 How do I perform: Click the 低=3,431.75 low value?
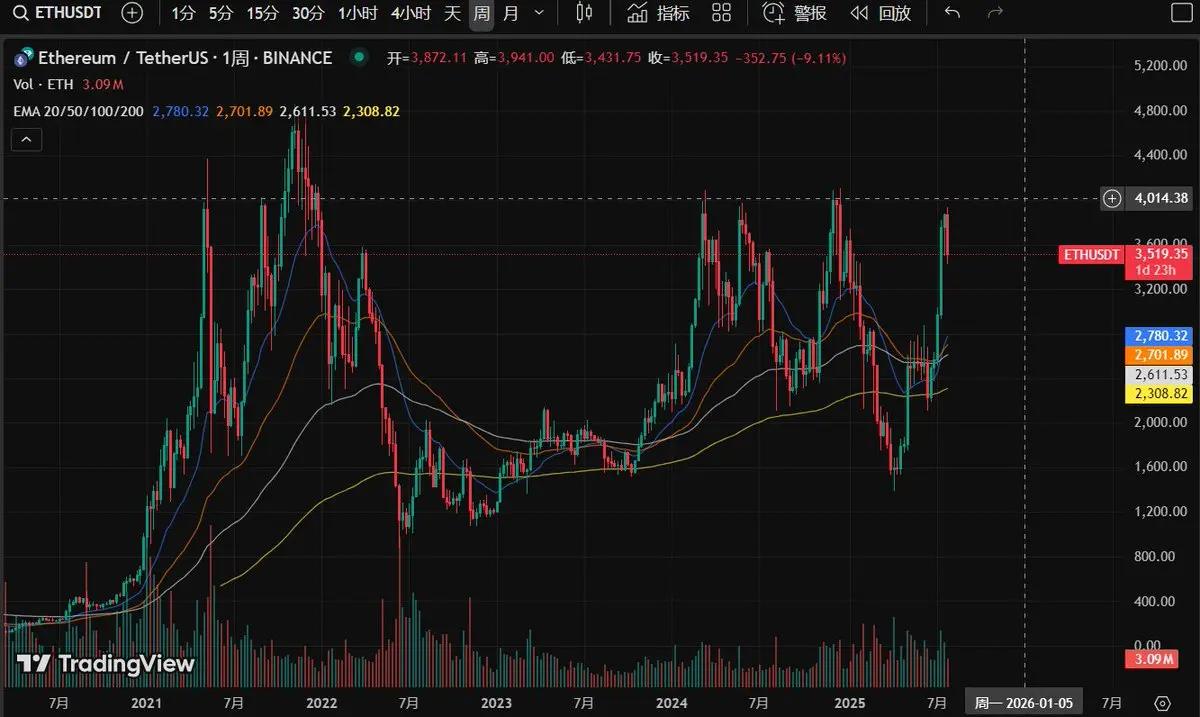coord(601,59)
